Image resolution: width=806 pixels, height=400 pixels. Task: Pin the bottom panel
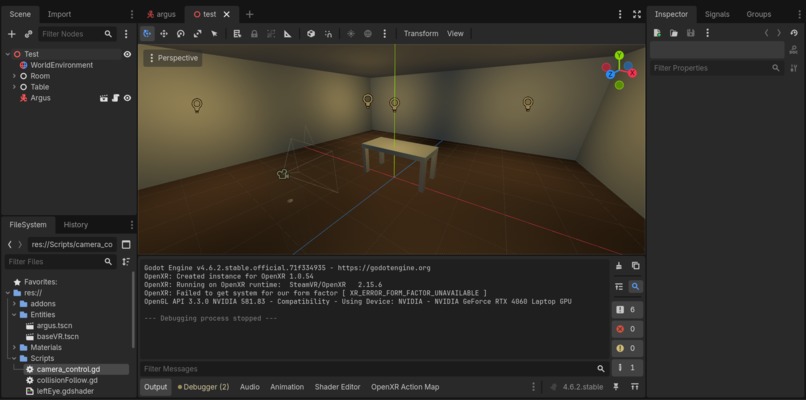click(616, 387)
